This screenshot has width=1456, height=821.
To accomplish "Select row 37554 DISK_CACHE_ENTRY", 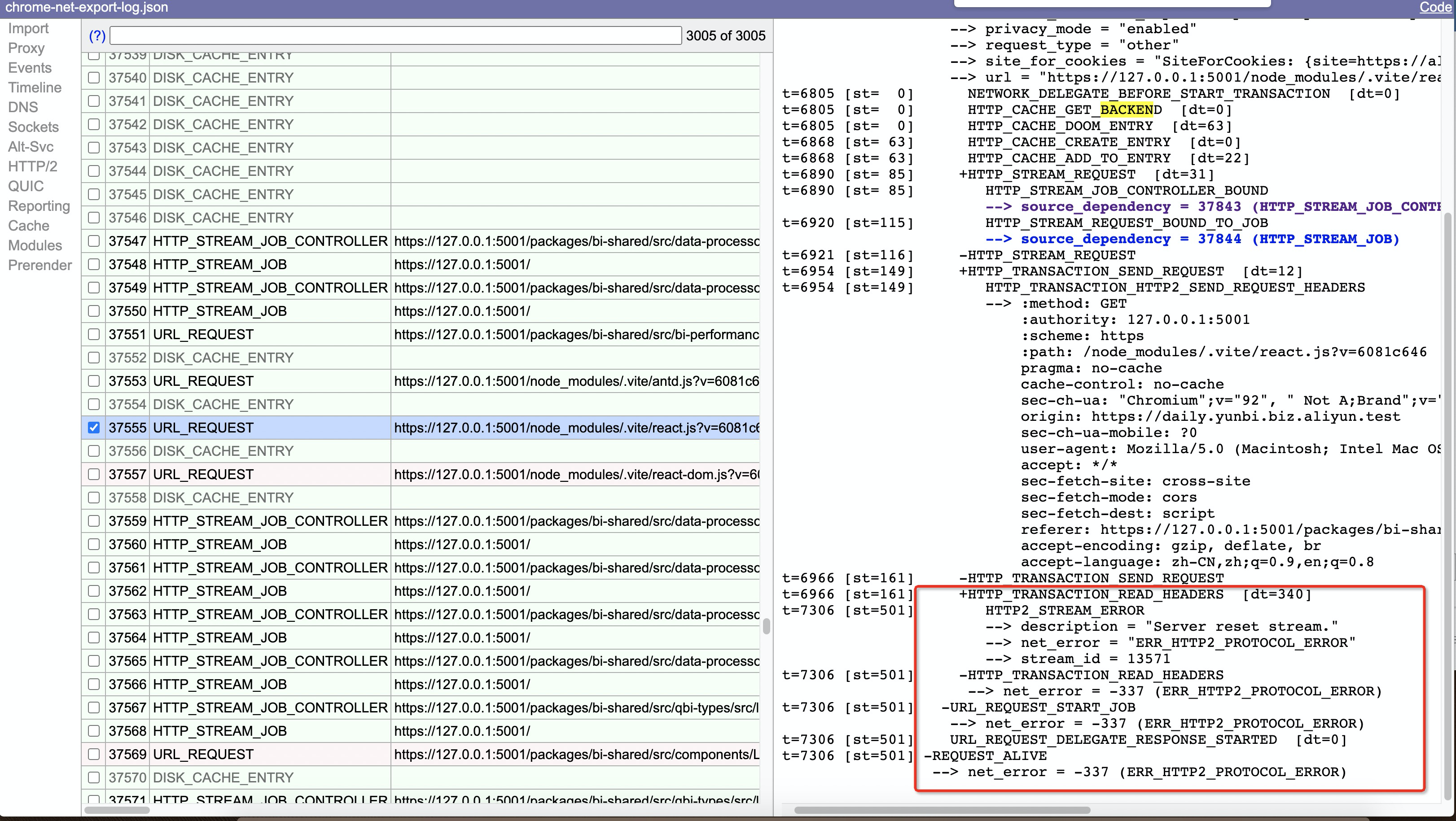I will (x=421, y=404).
